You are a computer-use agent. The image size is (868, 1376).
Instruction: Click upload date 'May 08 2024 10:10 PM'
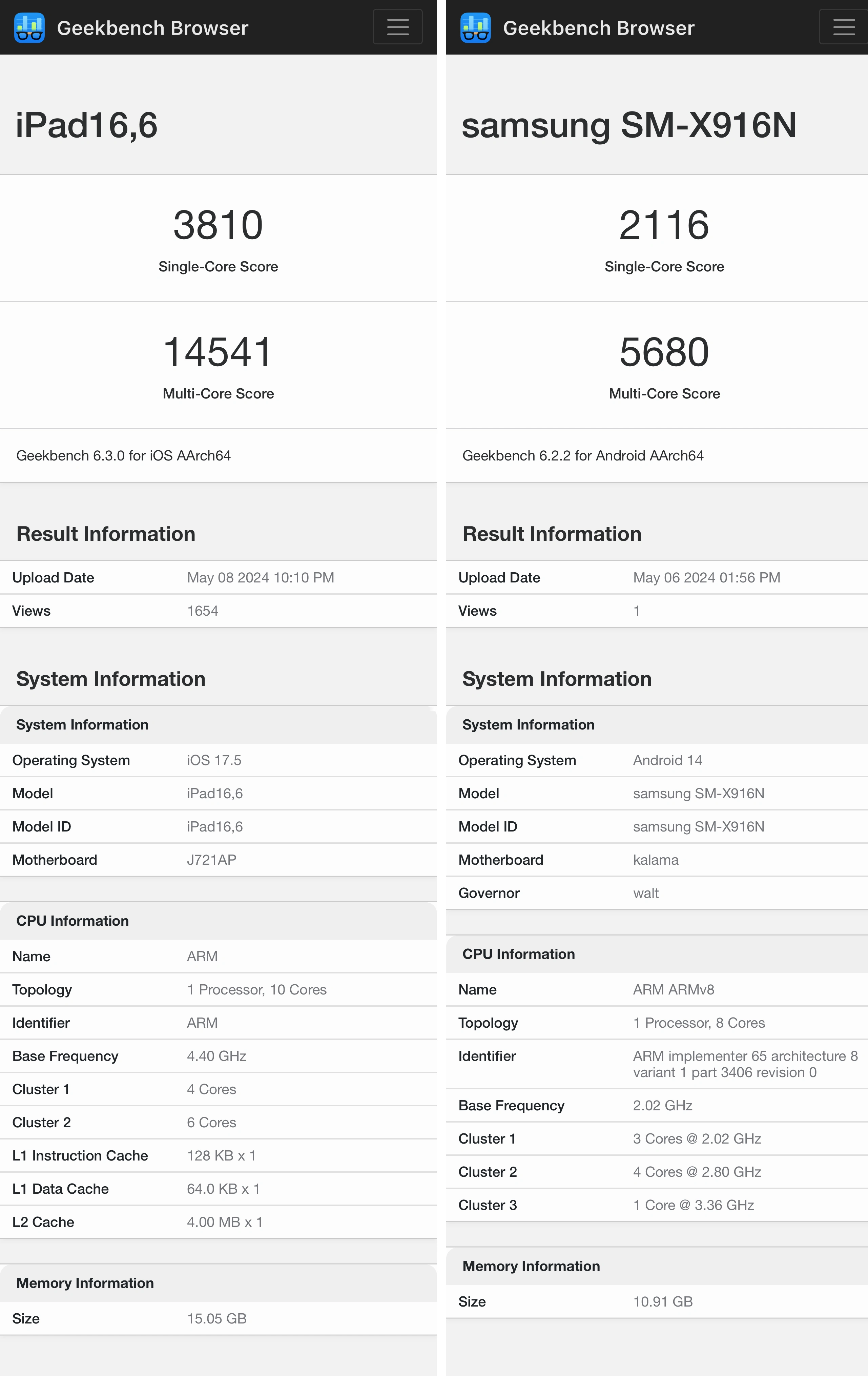pyautogui.click(x=261, y=578)
